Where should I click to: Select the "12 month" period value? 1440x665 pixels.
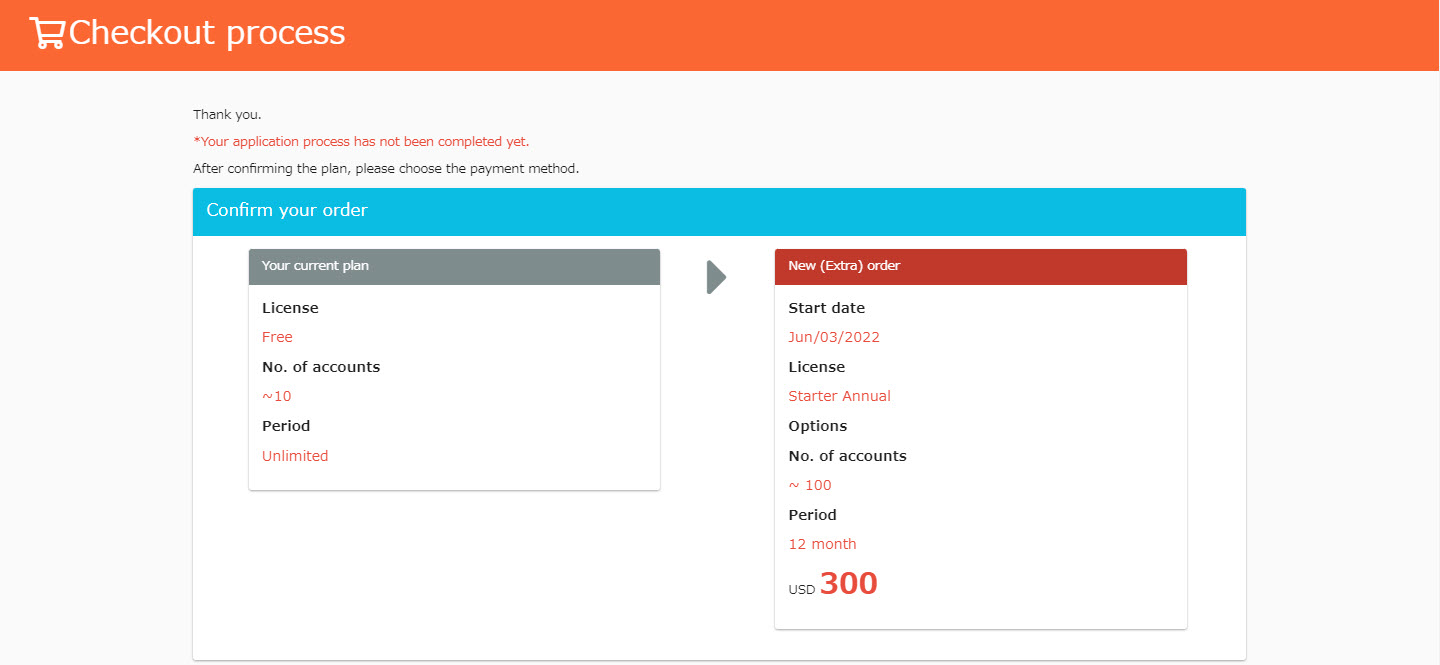[822, 545]
